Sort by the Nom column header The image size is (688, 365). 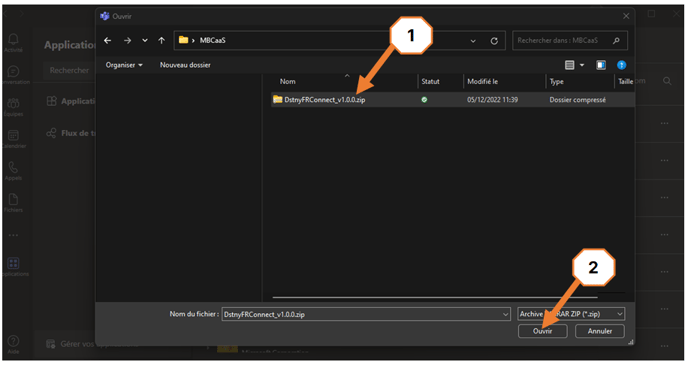point(287,82)
